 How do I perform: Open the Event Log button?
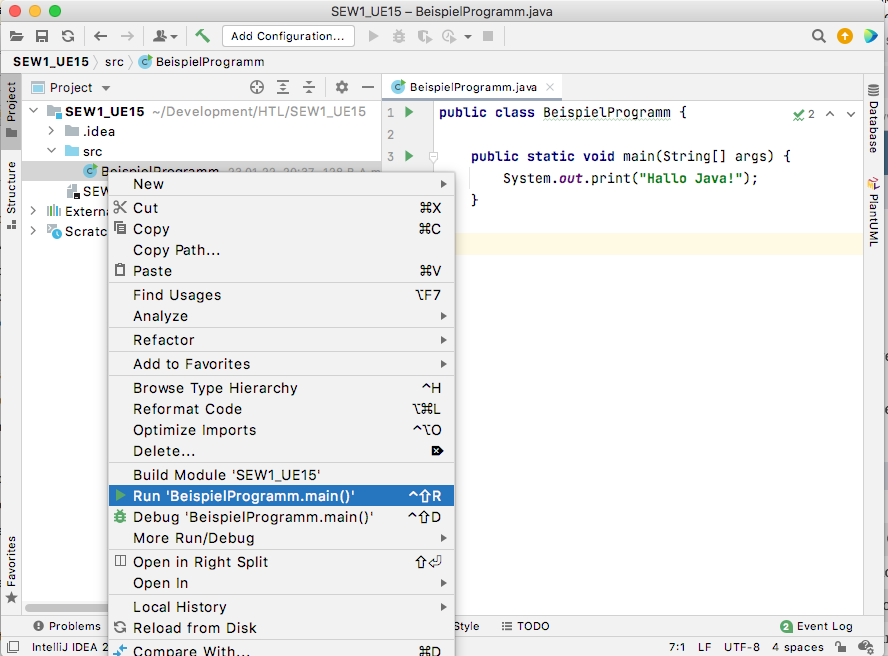coord(816,626)
